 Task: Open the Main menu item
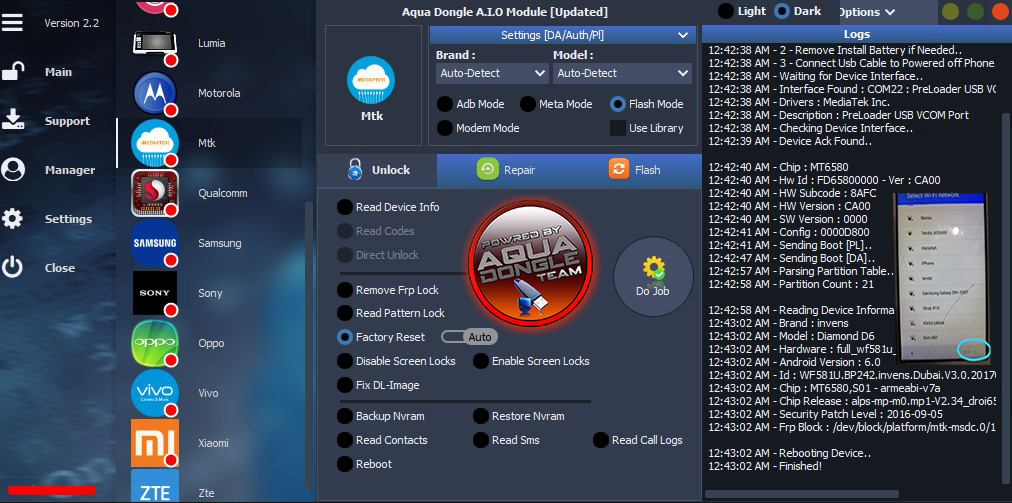pyautogui.click(x=58, y=72)
